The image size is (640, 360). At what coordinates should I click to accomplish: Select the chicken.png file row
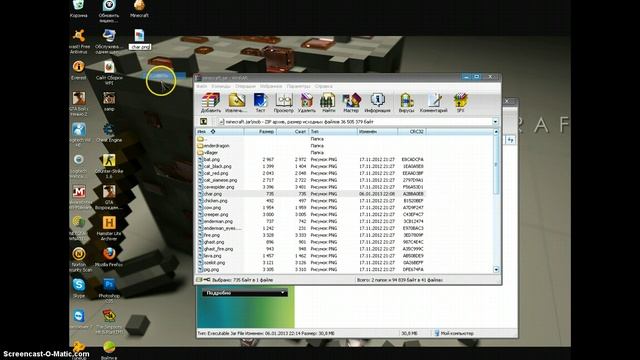(310, 201)
